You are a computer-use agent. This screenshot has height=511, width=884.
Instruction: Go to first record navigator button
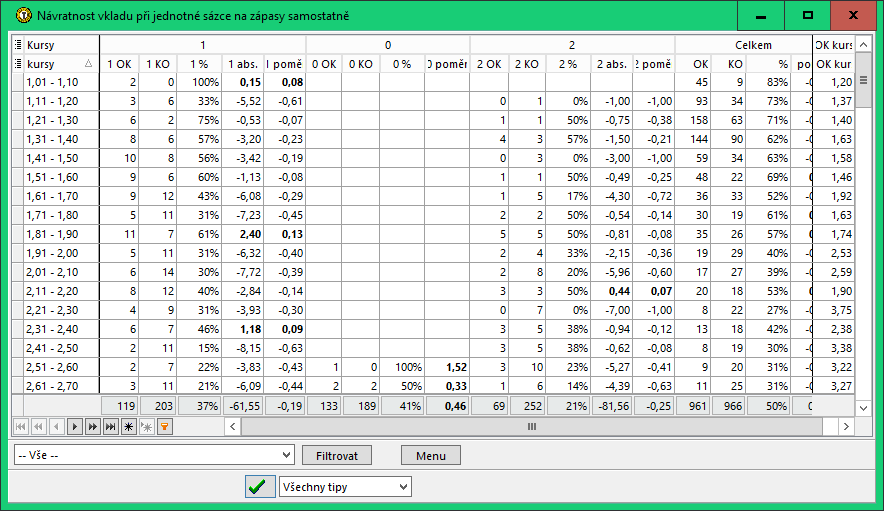tap(20, 427)
